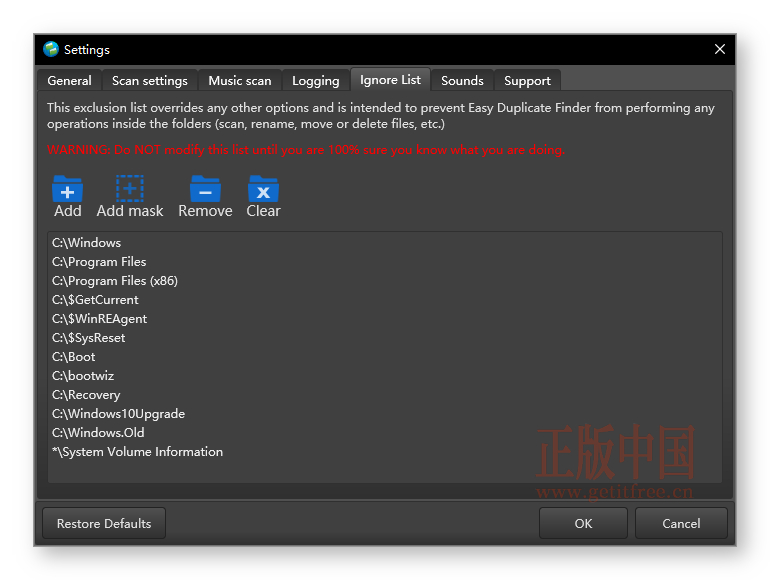Select the C:\Windows.Old entry
The width and height of the screenshot is (770, 580).
(385, 433)
